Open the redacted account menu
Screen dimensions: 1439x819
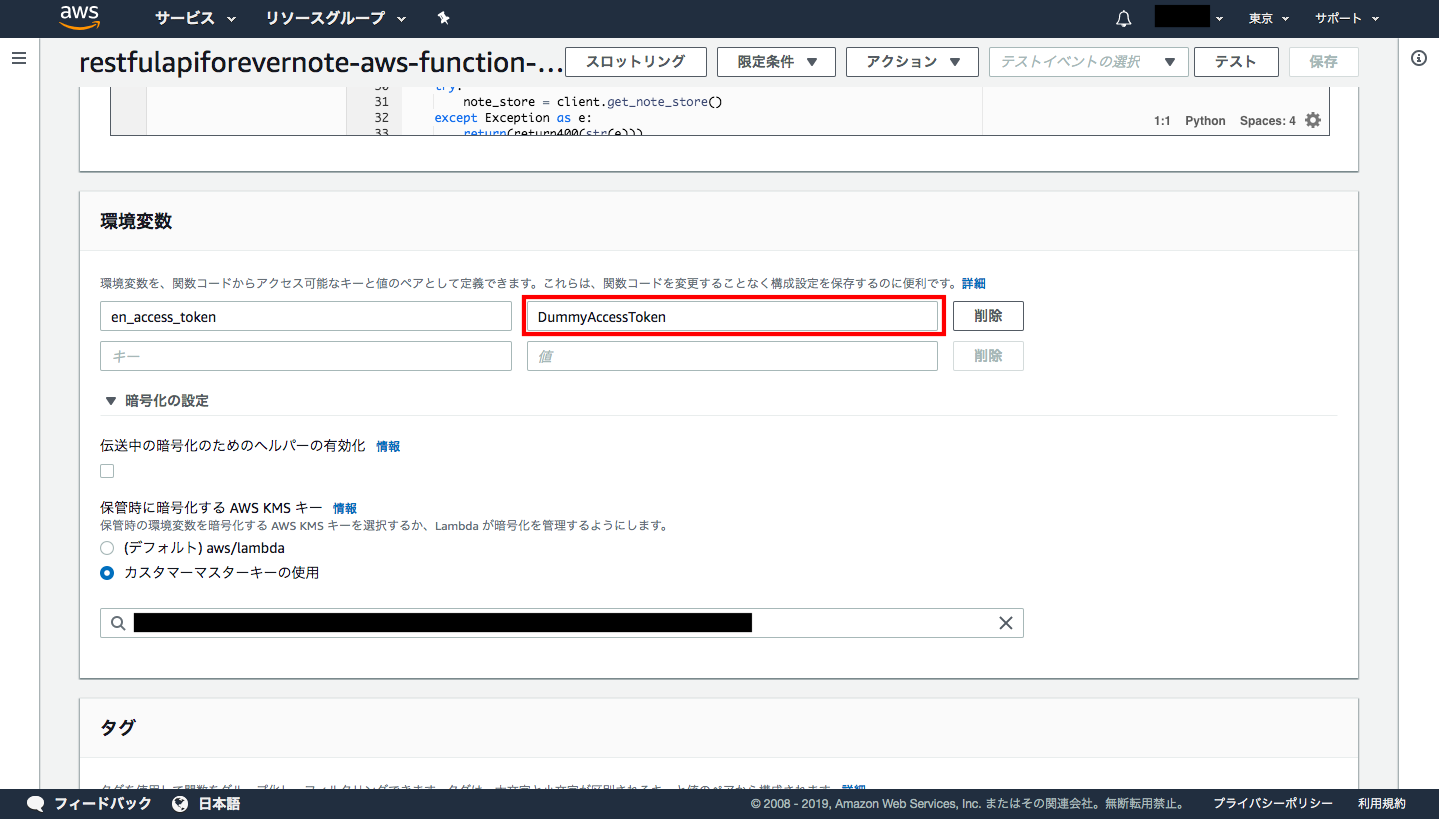(x=1189, y=17)
